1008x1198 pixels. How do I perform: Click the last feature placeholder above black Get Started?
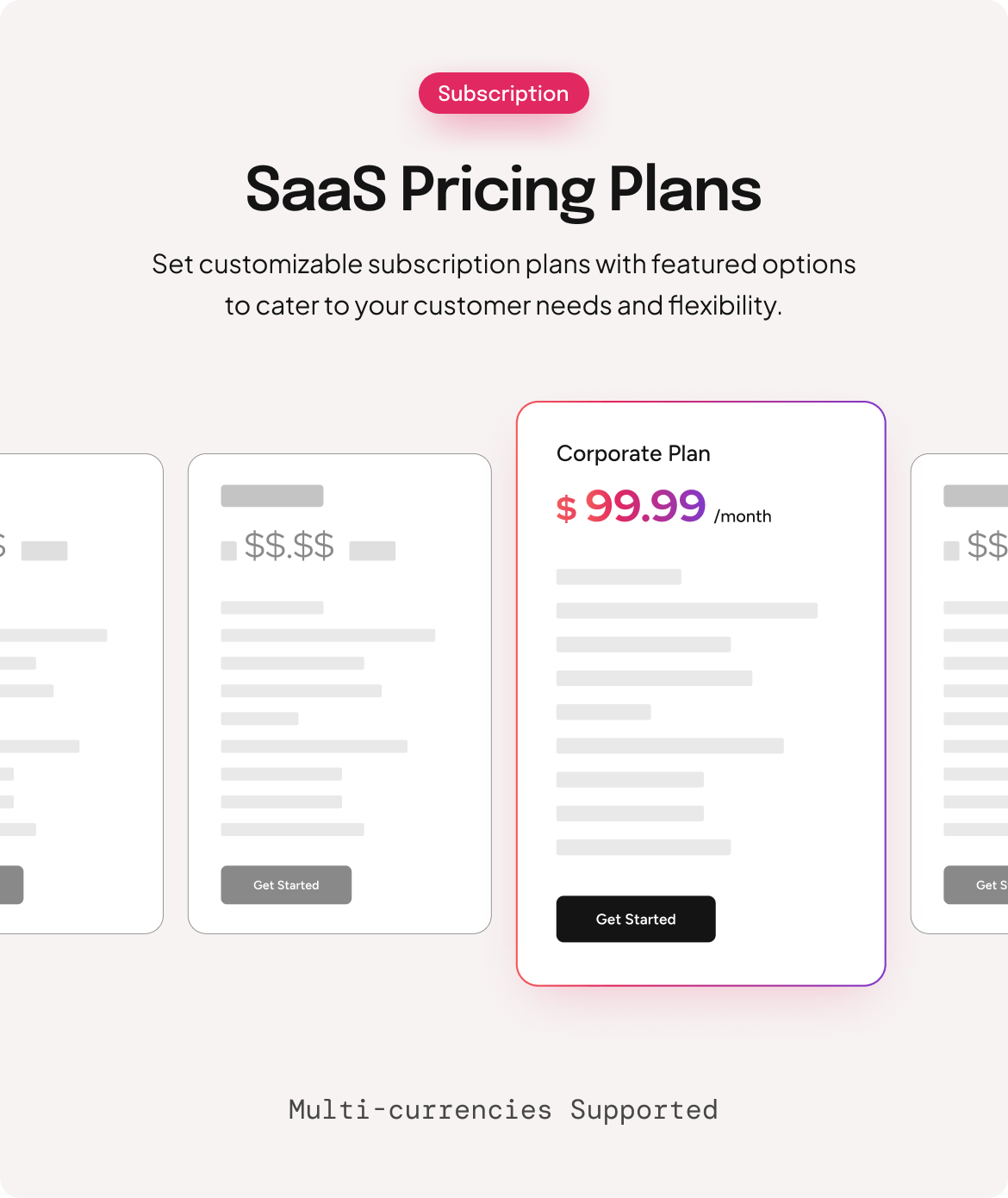coord(644,847)
